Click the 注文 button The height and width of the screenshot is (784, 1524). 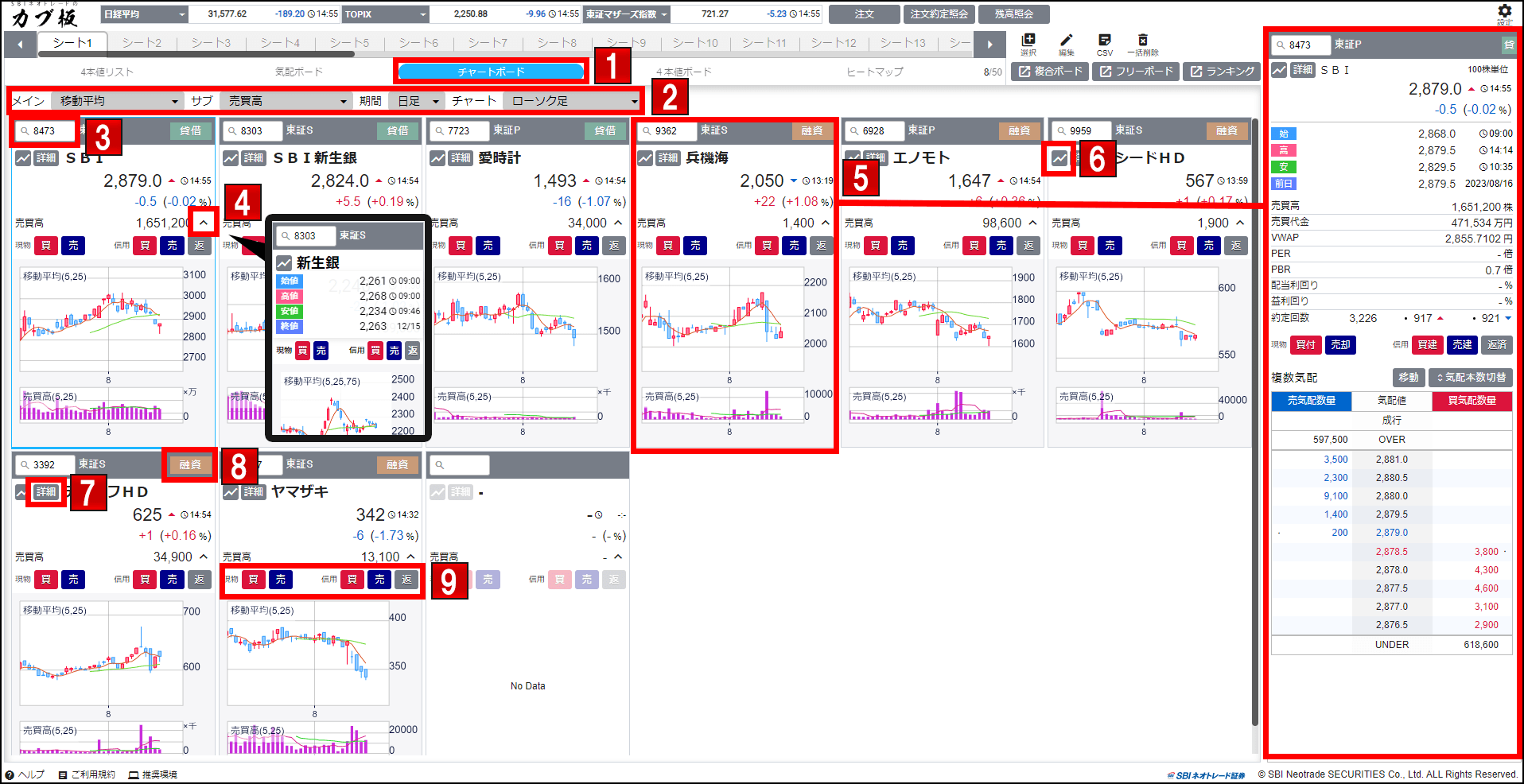865,14
